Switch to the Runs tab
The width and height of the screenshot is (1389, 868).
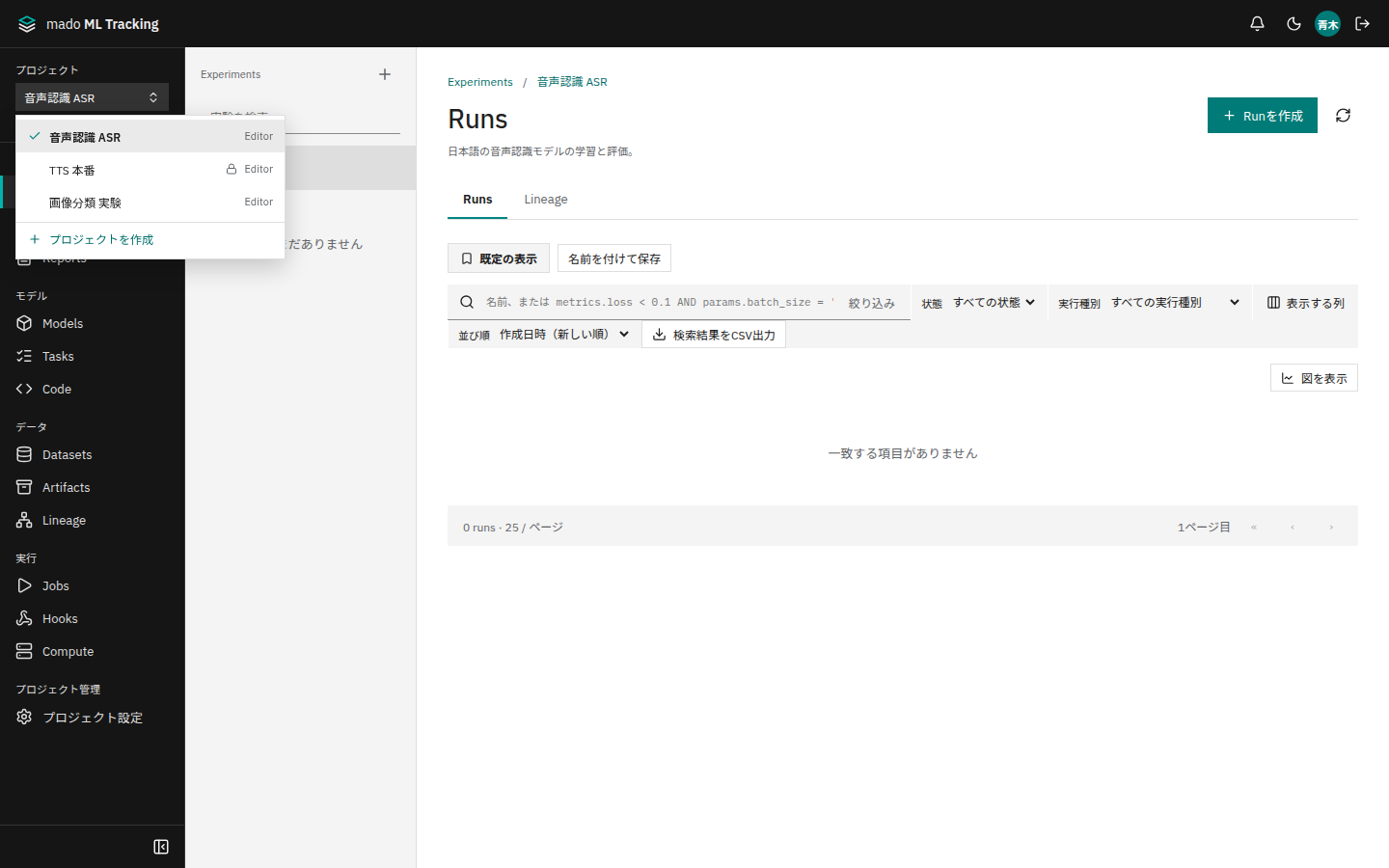coord(477,200)
